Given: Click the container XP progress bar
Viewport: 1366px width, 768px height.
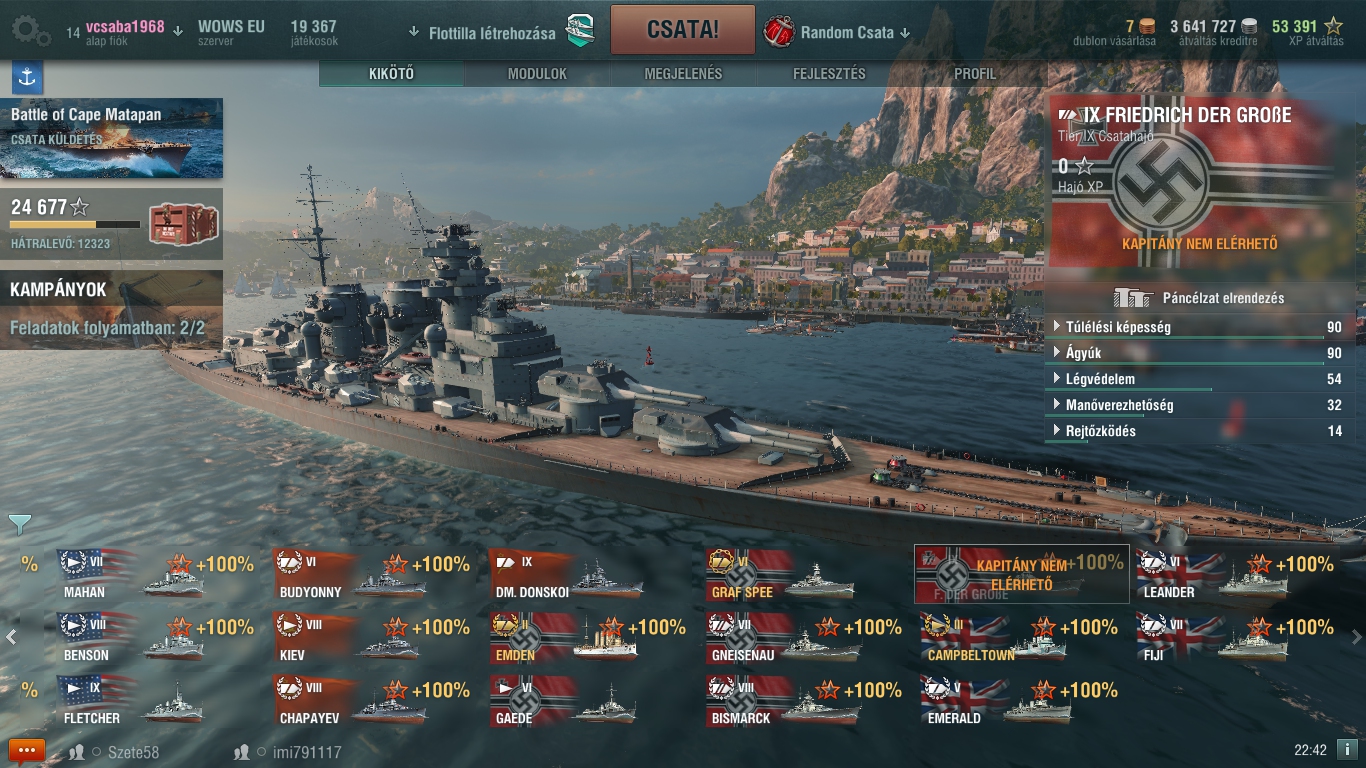Looking at the screenshot, I should [x=75, y=225].
